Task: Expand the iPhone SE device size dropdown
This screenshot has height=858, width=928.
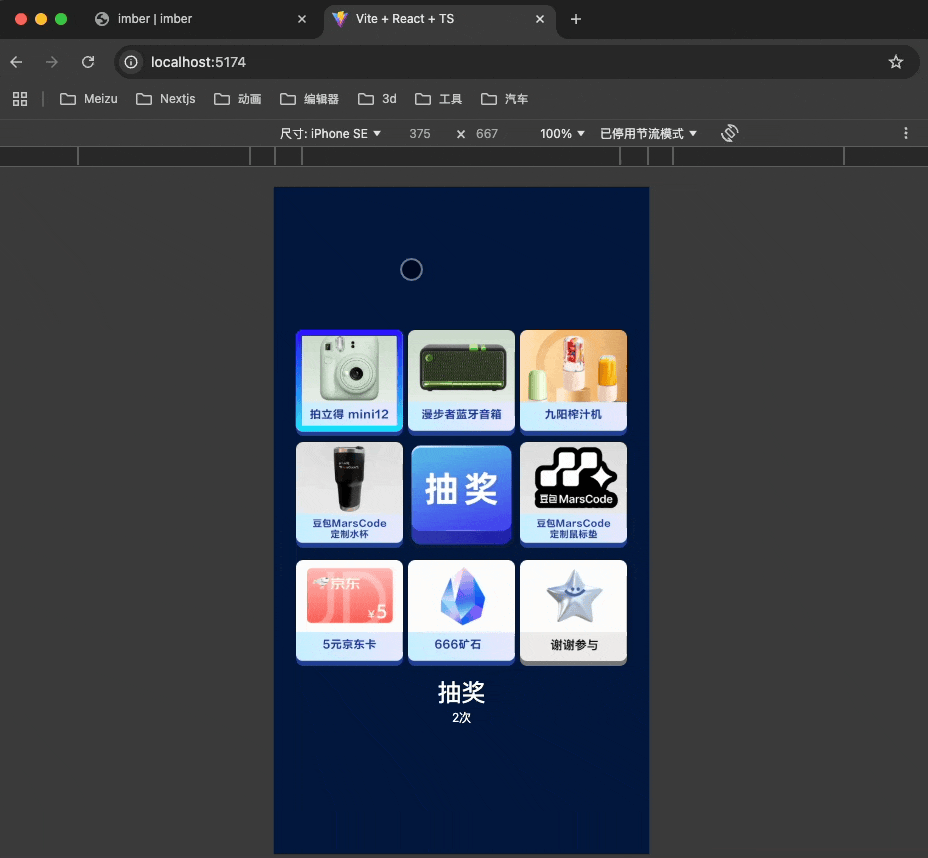Action: pyautogui.click(x=330, y=134)
